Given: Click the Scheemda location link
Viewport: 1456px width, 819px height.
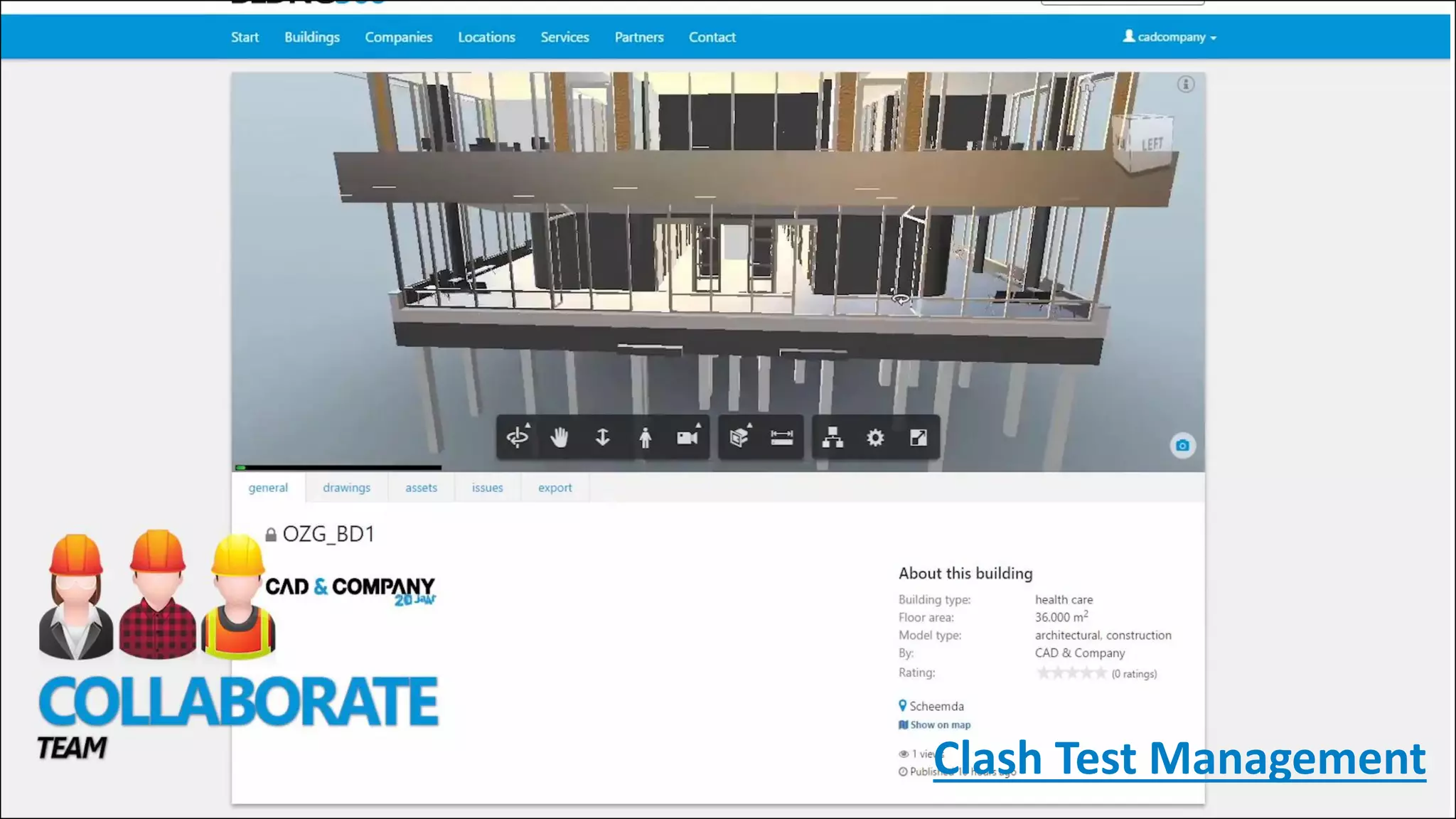Looking at the screenshot, I should (936, 706).
